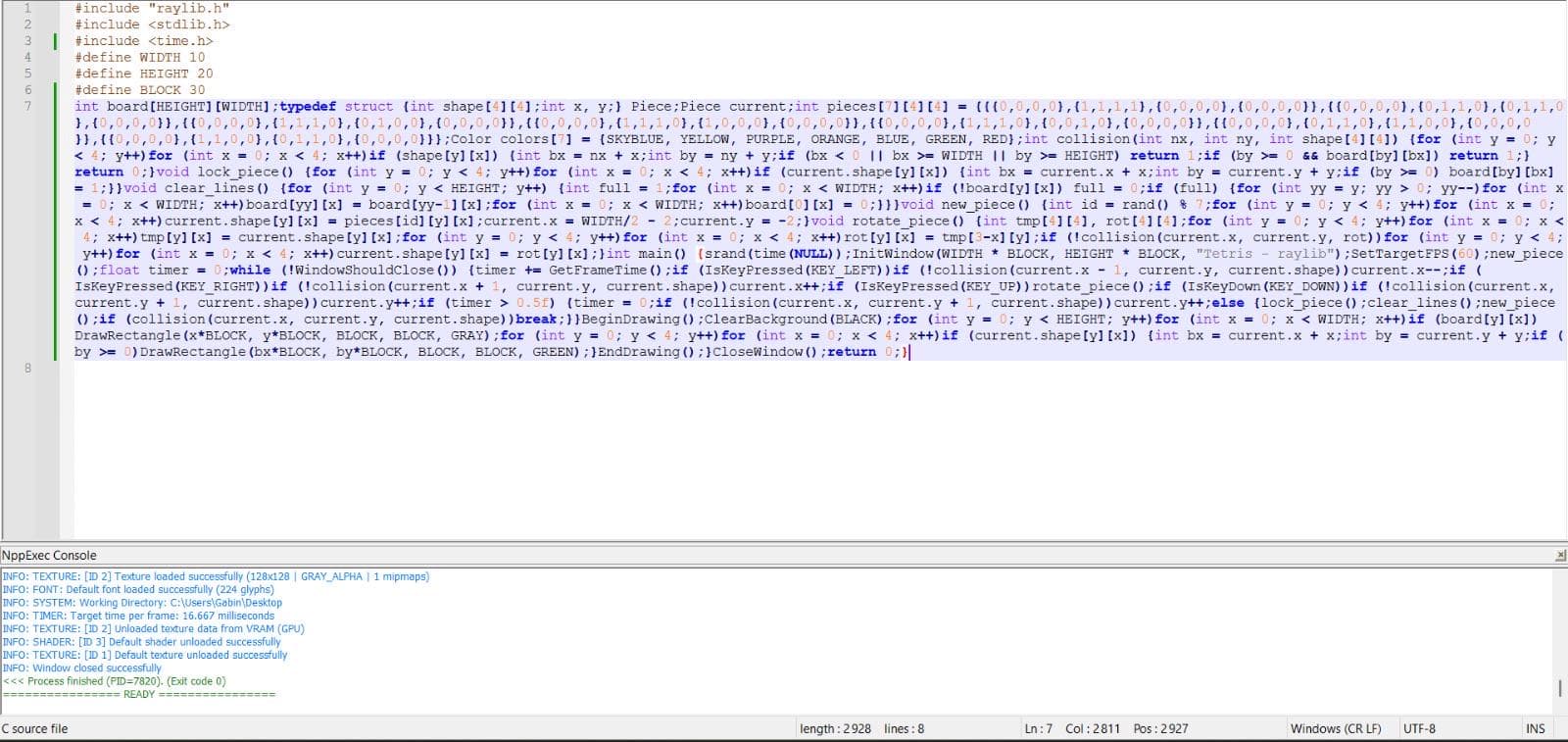Viewport: 1568px width, 742px height.
Task: Select console line 'Default font loaded successfully'
Action: tap(138, 589)
